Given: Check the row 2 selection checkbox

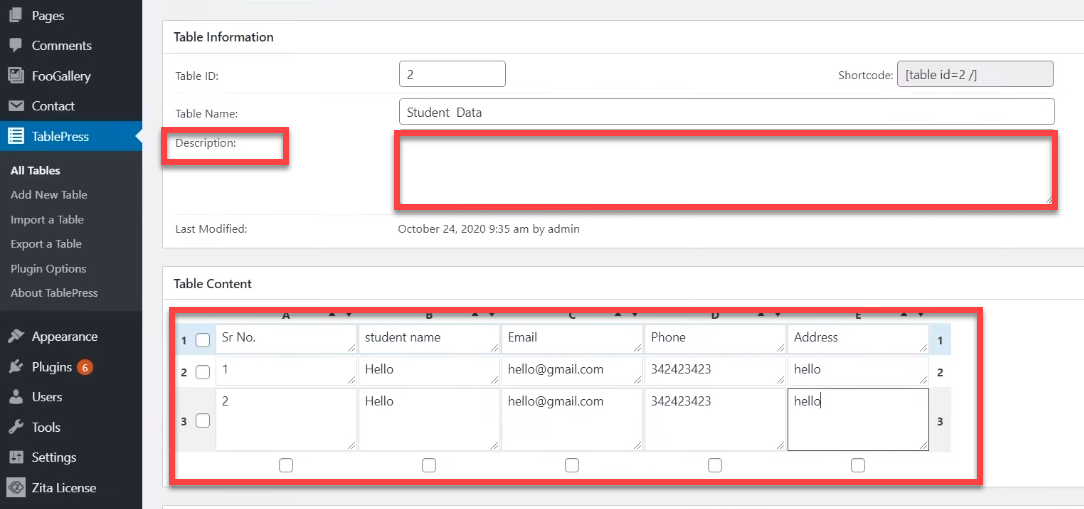Looking at the screenshot, I should point(203,372).
